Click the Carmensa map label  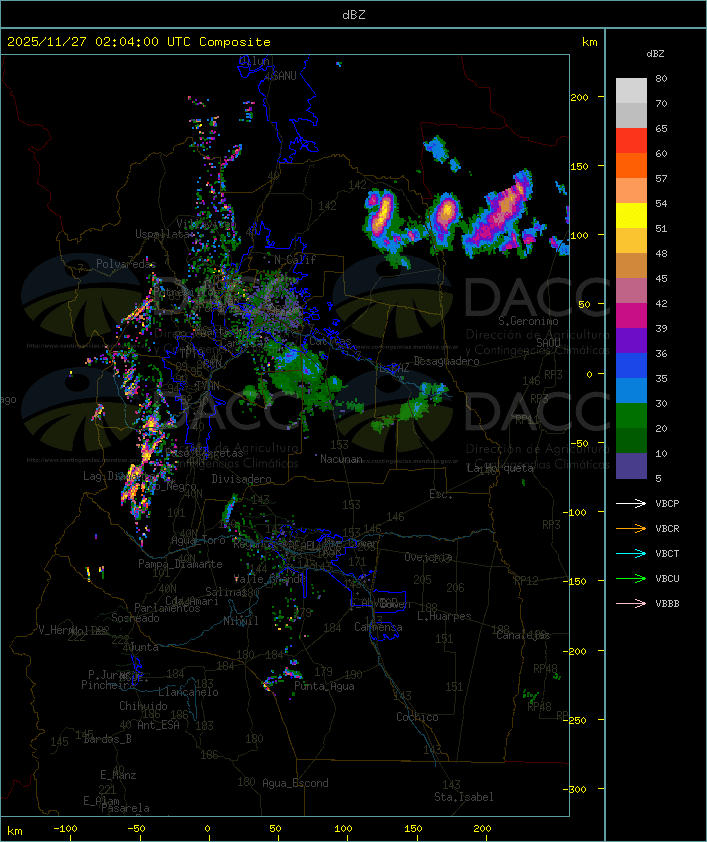point(378,627)
